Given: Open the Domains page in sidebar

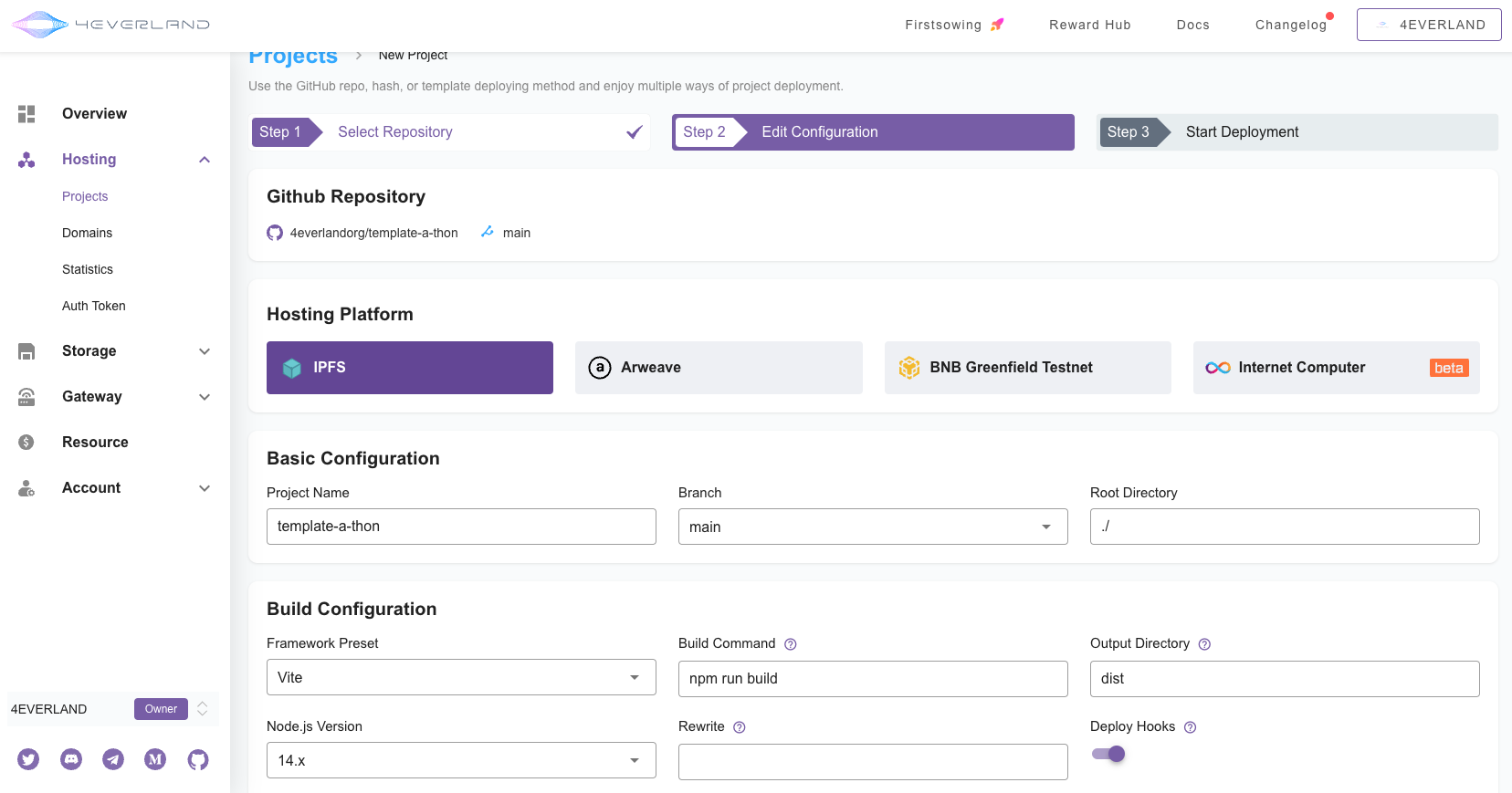Looking at the screenshot, I should 87,233.
